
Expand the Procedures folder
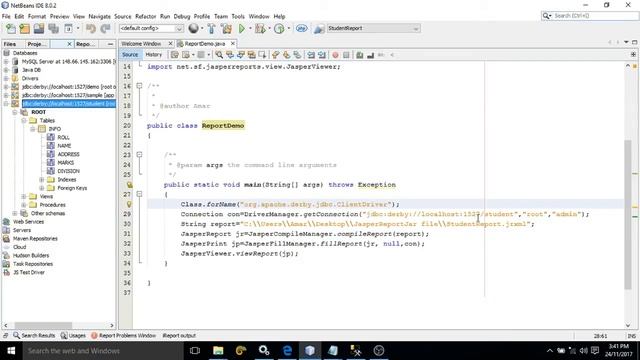coord(24,205)
